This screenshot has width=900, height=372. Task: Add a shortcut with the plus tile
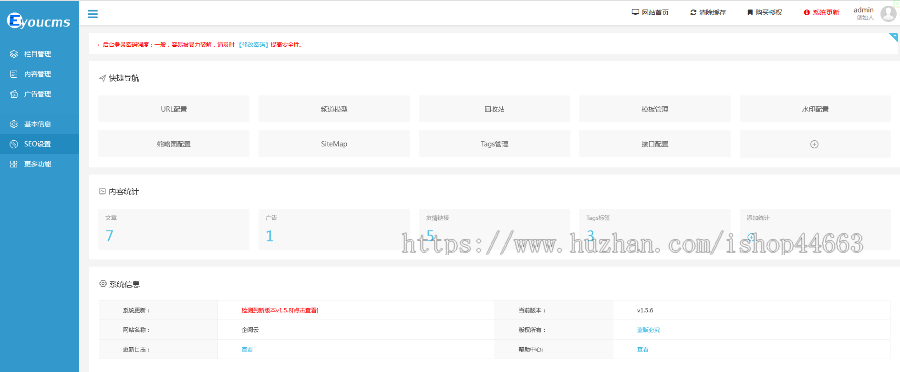point(814,144)
